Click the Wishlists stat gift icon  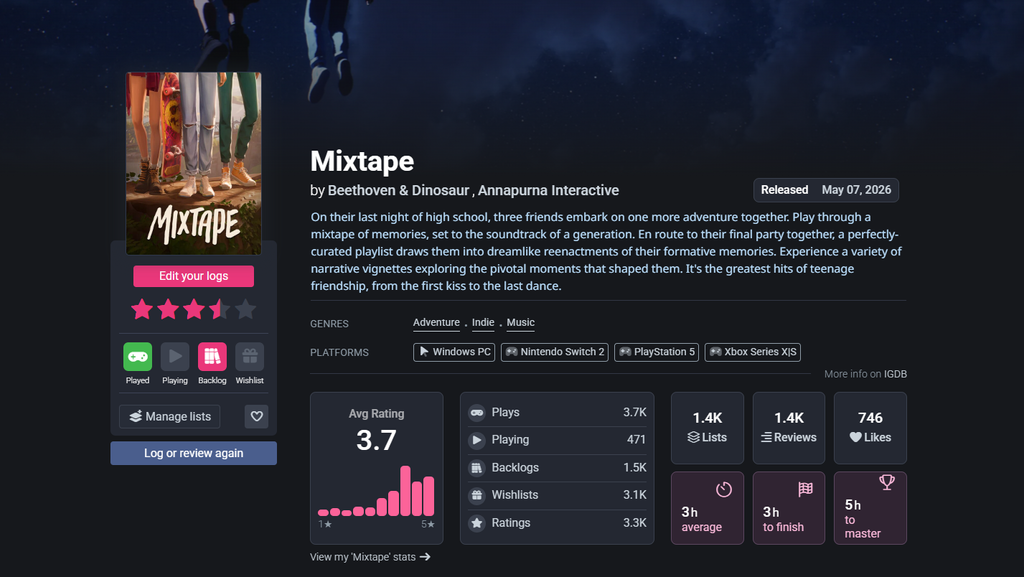tap(477, 495)
